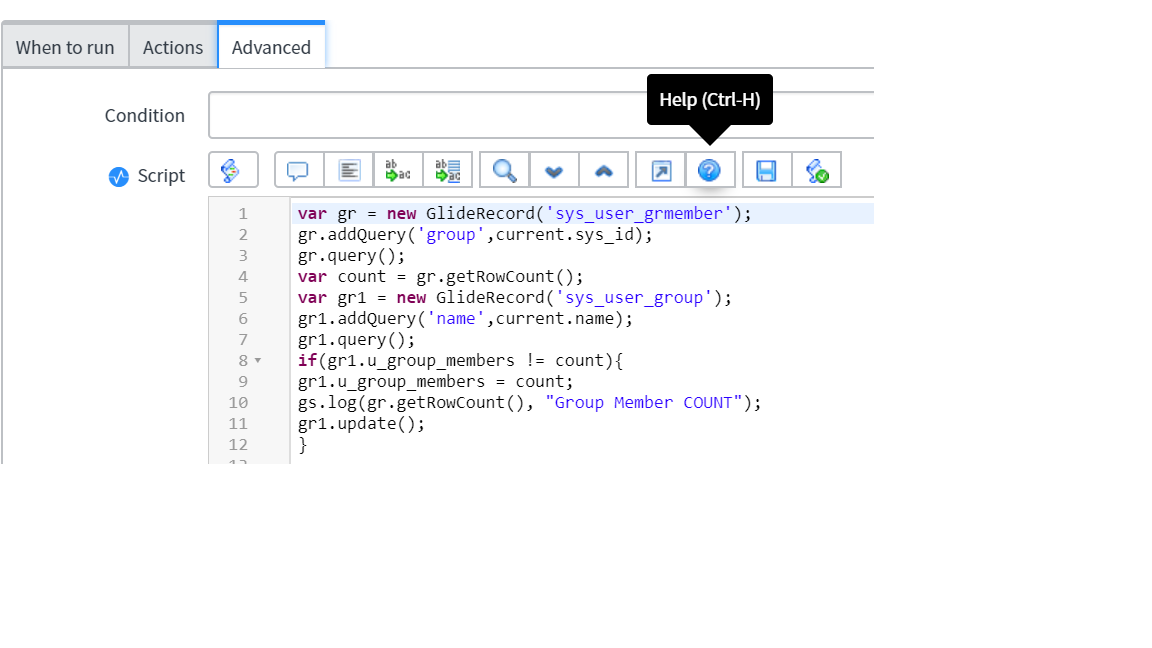Click the script syntax check icon
This screenshot has height=648, width=1152.
[816, 170]
